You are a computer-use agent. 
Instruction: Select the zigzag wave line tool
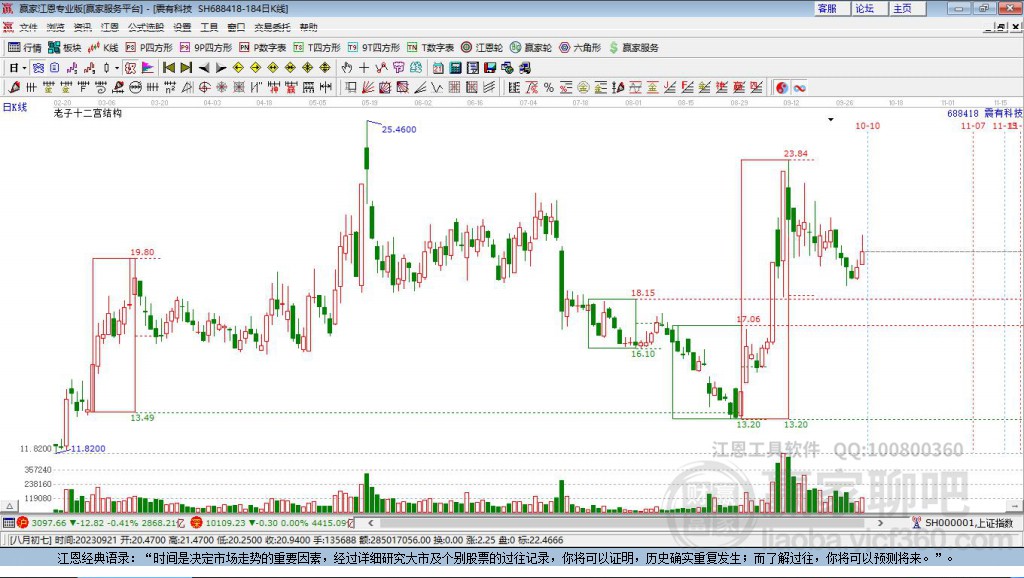click(x=437, y=87)
